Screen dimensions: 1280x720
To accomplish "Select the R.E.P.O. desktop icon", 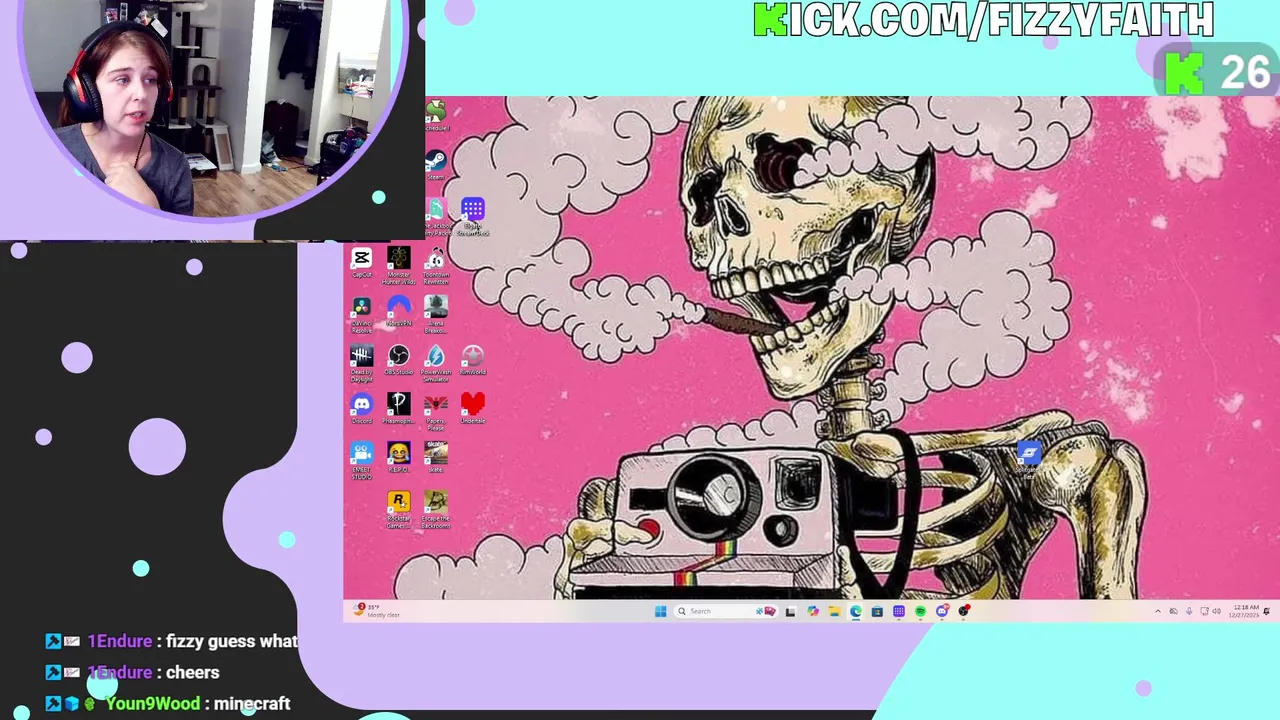I will click(x=398, y=457).
